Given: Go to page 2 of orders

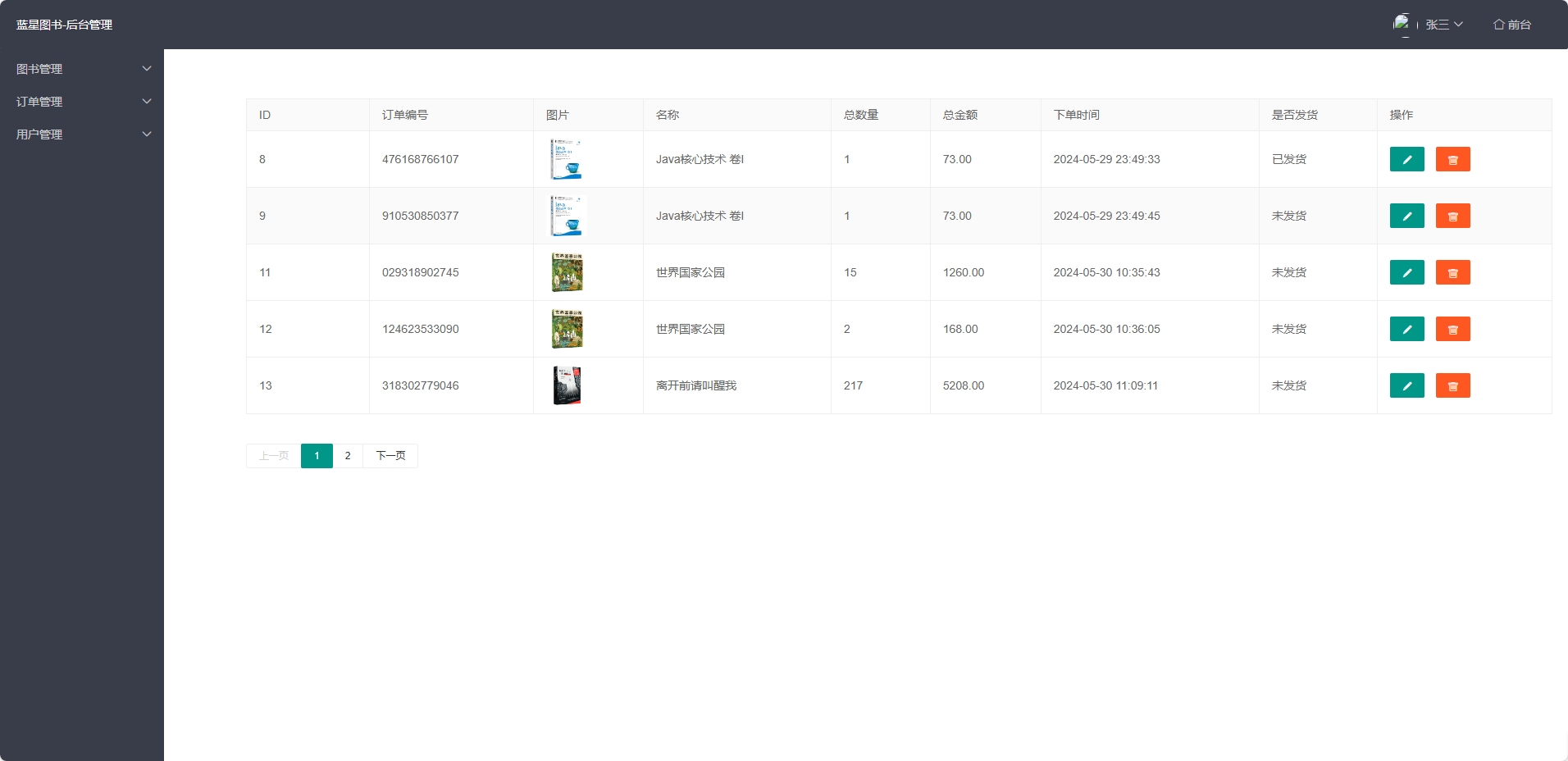Looking at the screenshot, I should (x=348, y=455).
